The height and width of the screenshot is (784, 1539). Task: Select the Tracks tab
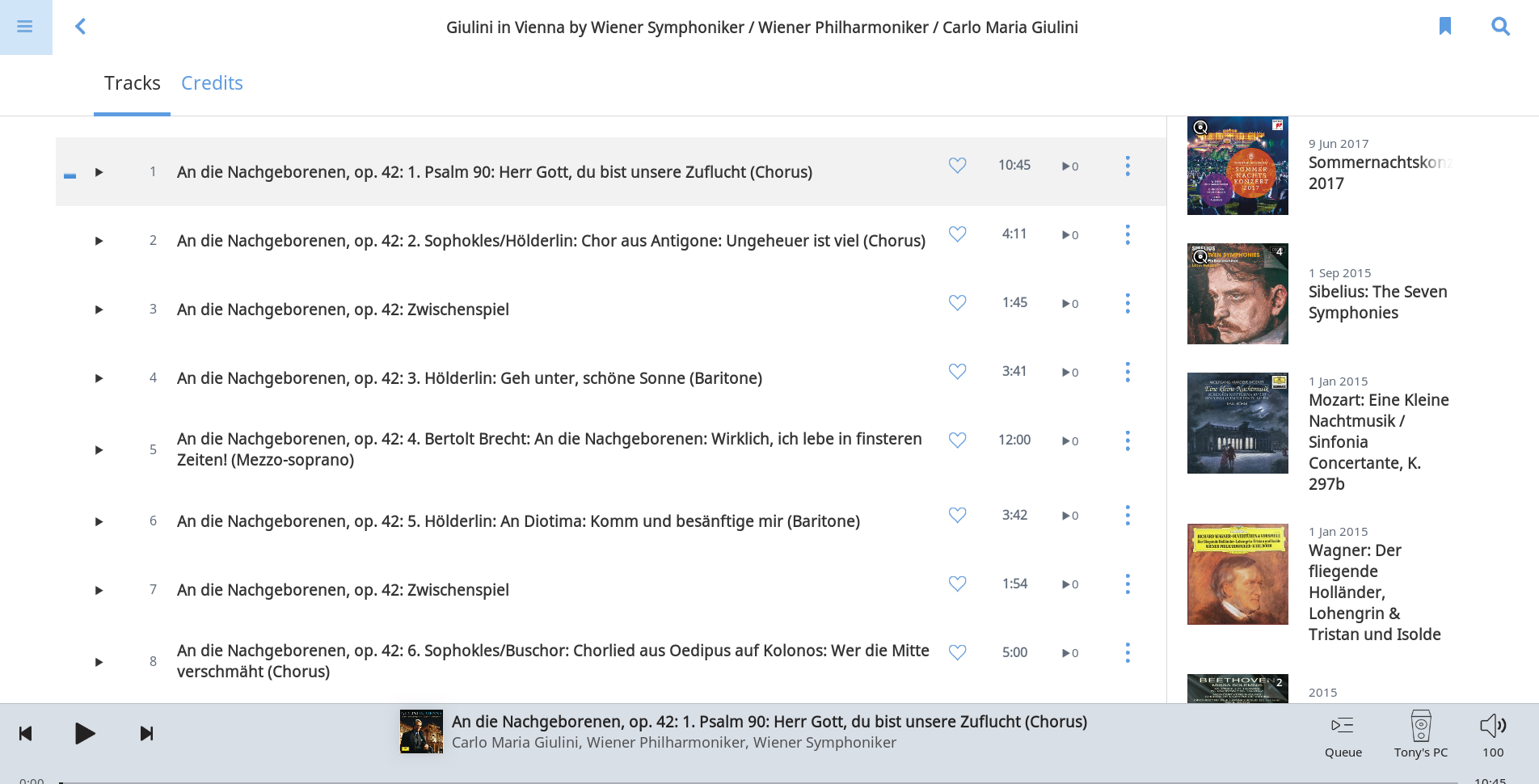(132, 83)
